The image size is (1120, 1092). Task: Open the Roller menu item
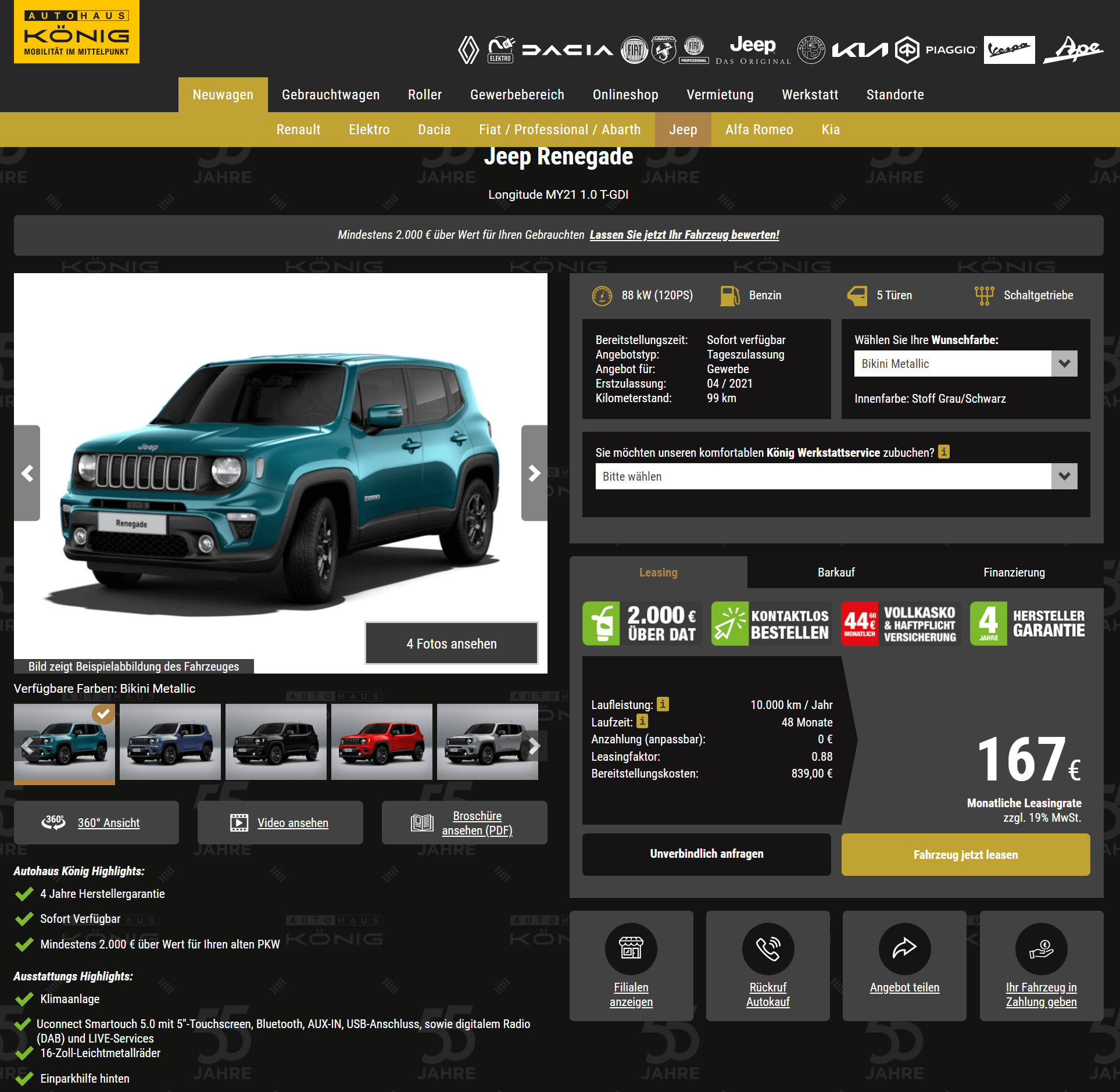click(425, 95)
